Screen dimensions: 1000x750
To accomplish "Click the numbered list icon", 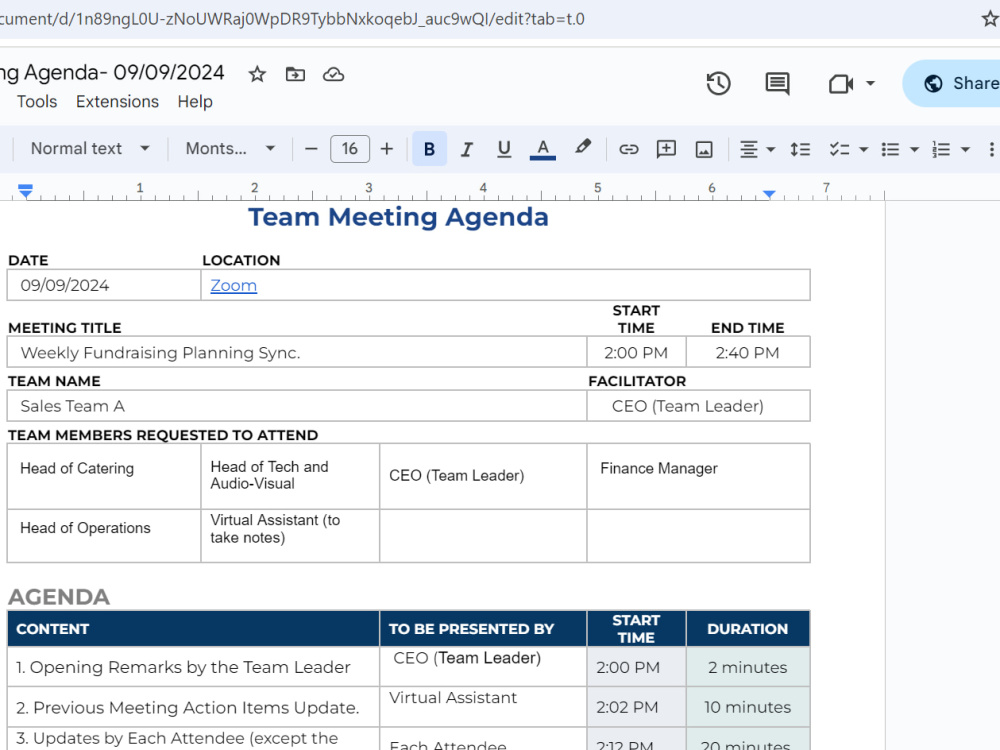I will [x=941, y=149].
